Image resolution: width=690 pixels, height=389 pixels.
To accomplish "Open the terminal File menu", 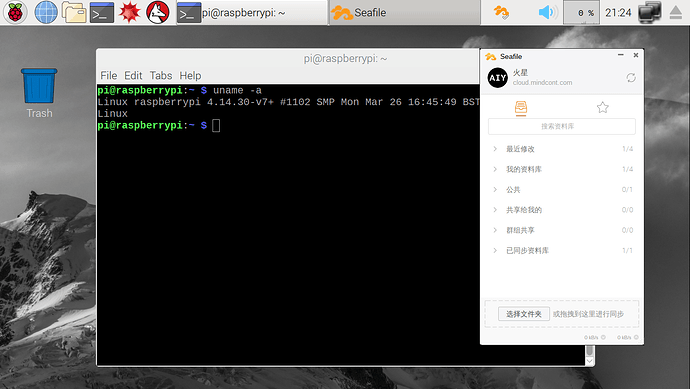I will click(109, 76).
